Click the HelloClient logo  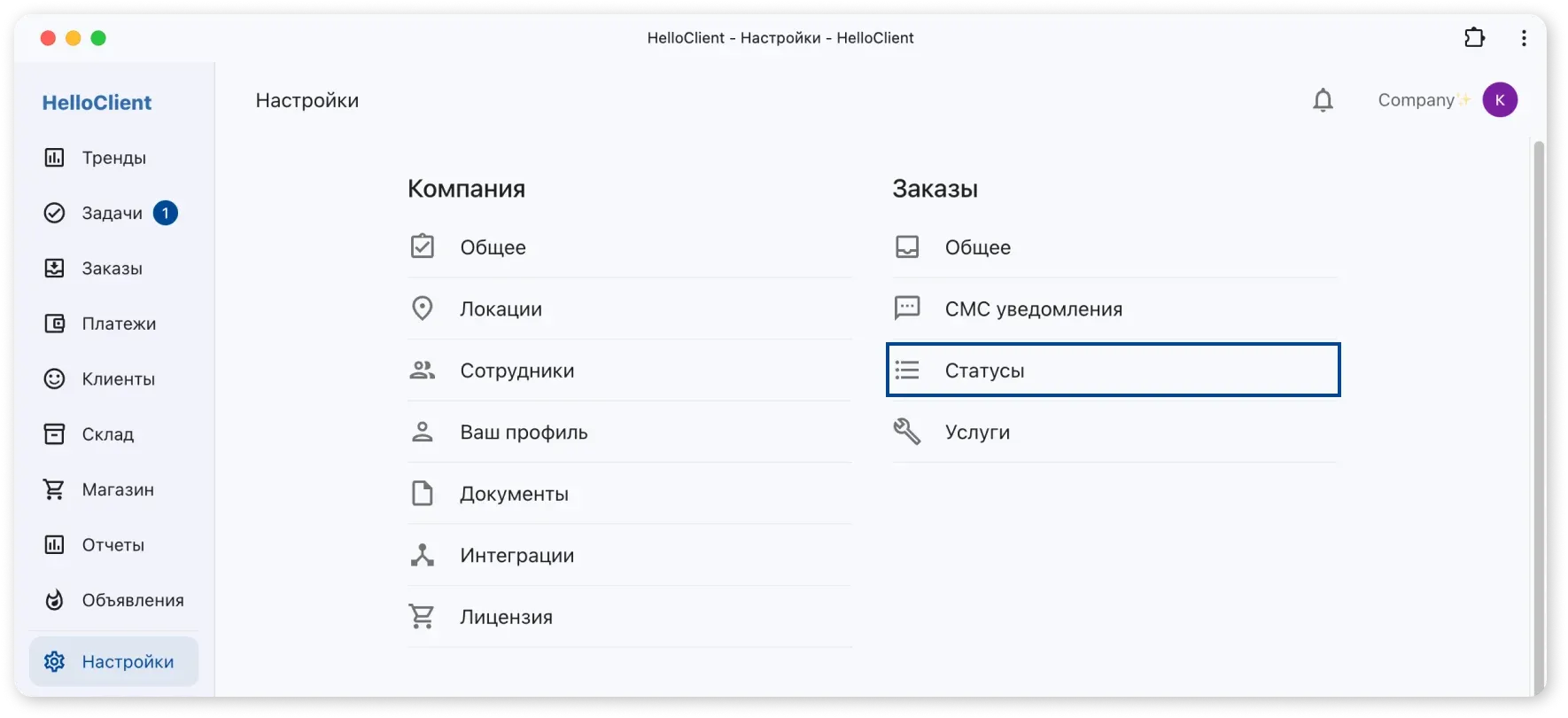97,102
